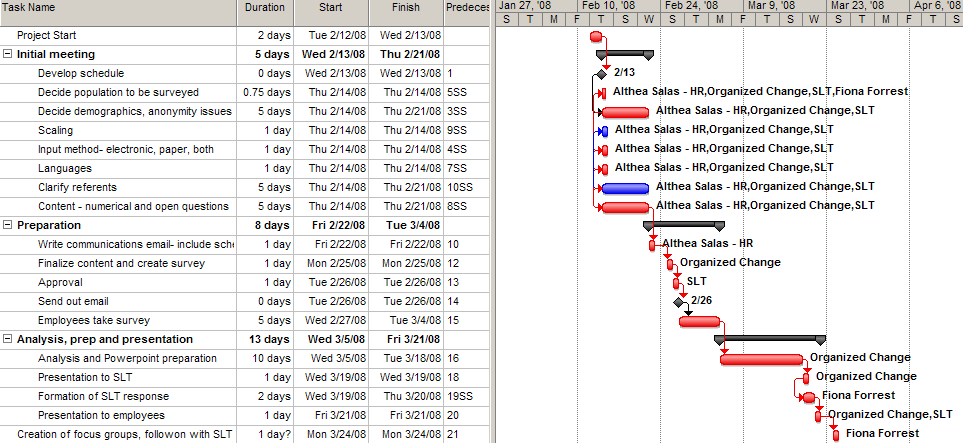Collapse the Initial meeting summary task
The image size is (963, 443).
(x=8, y=54)
